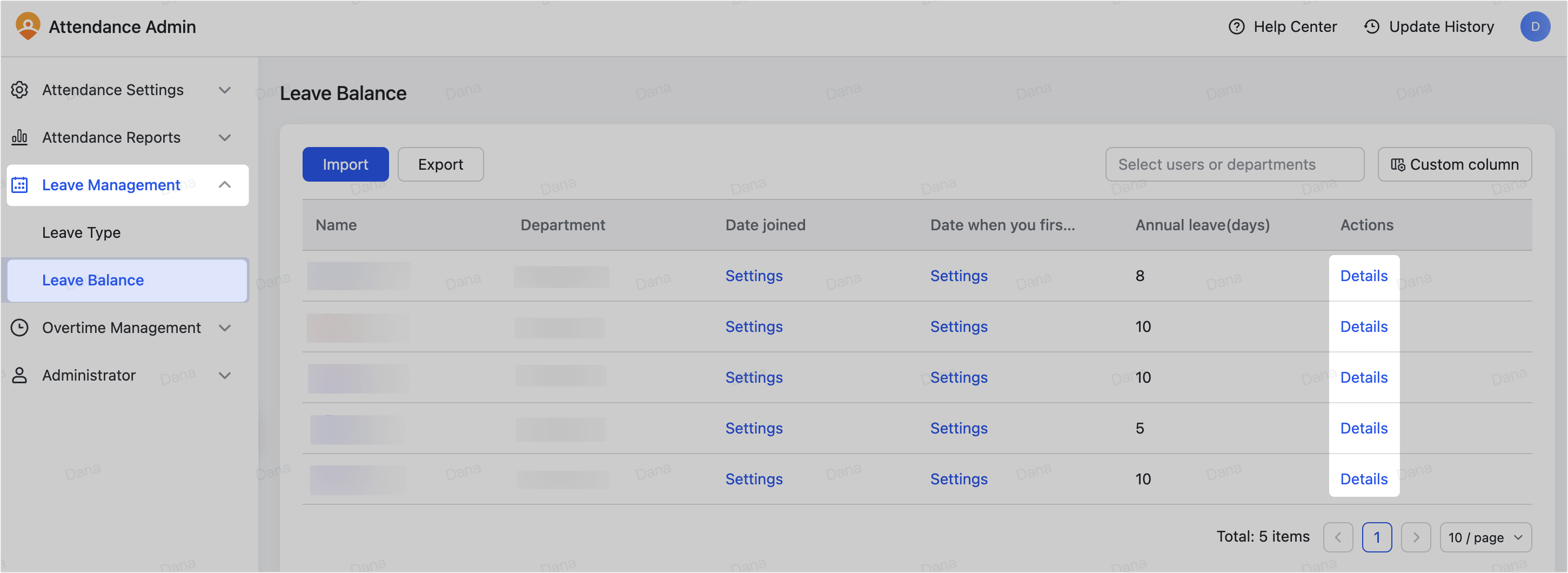Click the Administrator person icon

pos(19,375)
